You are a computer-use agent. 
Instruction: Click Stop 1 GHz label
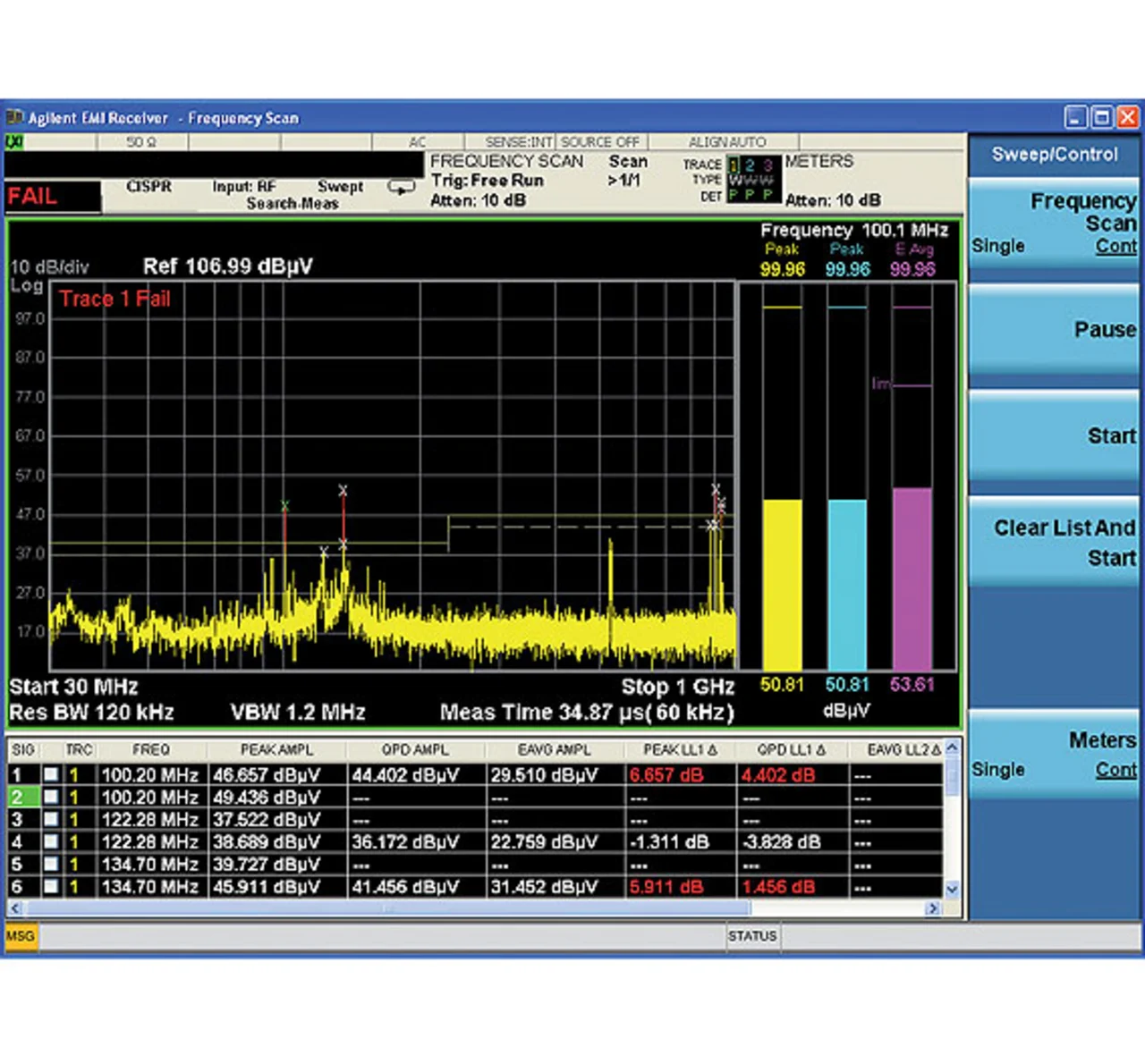click(678, 687)
